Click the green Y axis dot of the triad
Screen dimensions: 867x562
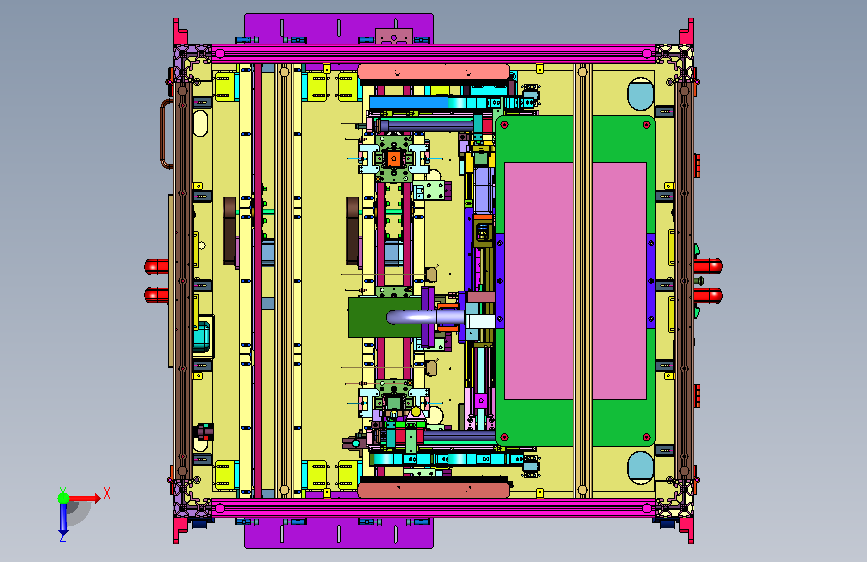64,498
